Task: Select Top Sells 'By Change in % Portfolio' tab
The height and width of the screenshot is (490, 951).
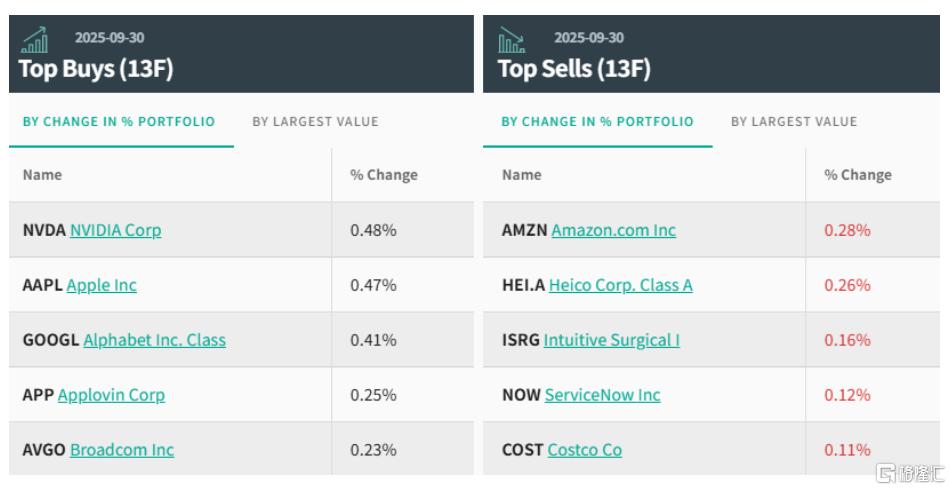Action: (x=597, y=122)
